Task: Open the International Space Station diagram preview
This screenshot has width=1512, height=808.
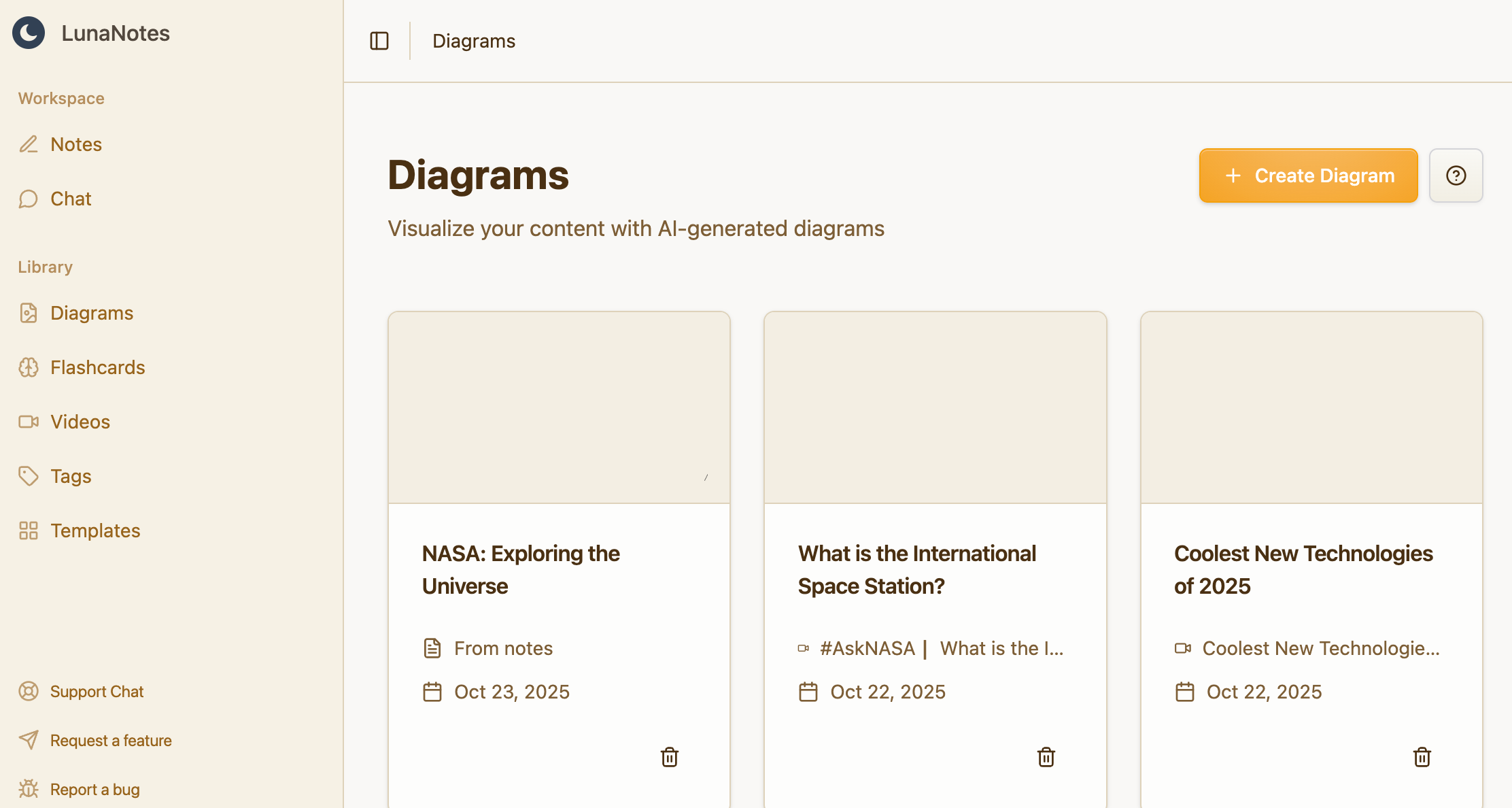Action: [935, 408]
